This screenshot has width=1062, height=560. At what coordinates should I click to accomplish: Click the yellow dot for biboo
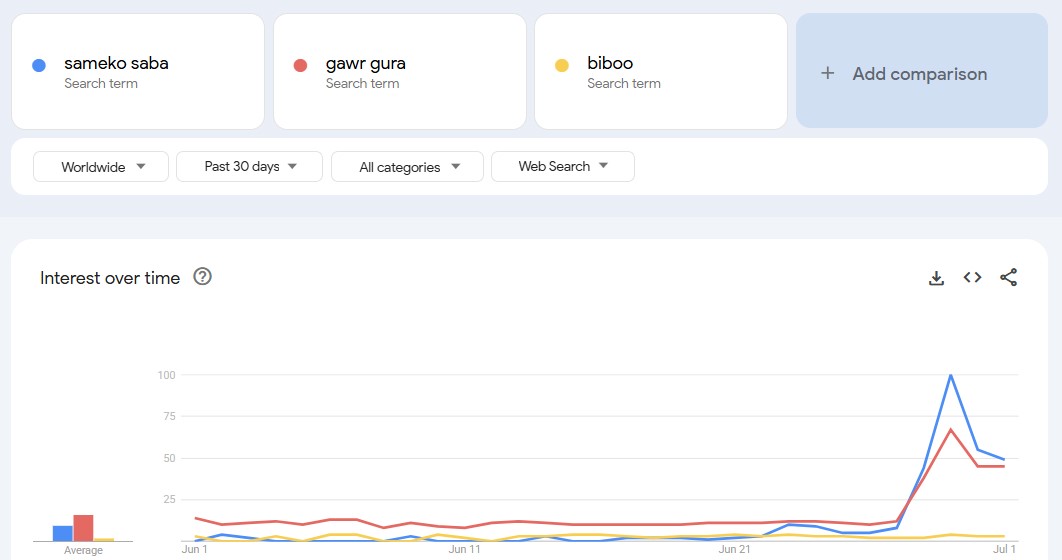pyautogui.click(x=562, y=66)
